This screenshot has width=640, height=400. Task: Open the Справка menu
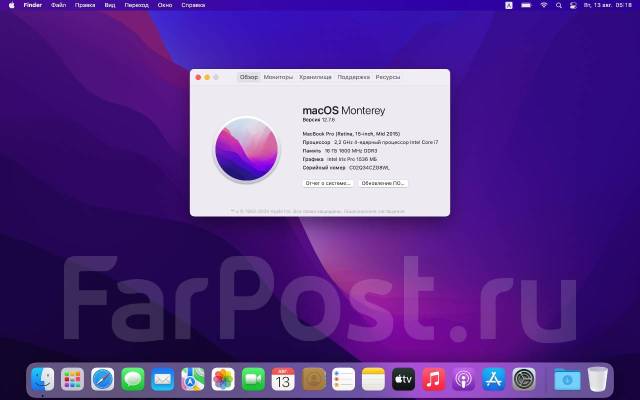(x=193, y=5)
